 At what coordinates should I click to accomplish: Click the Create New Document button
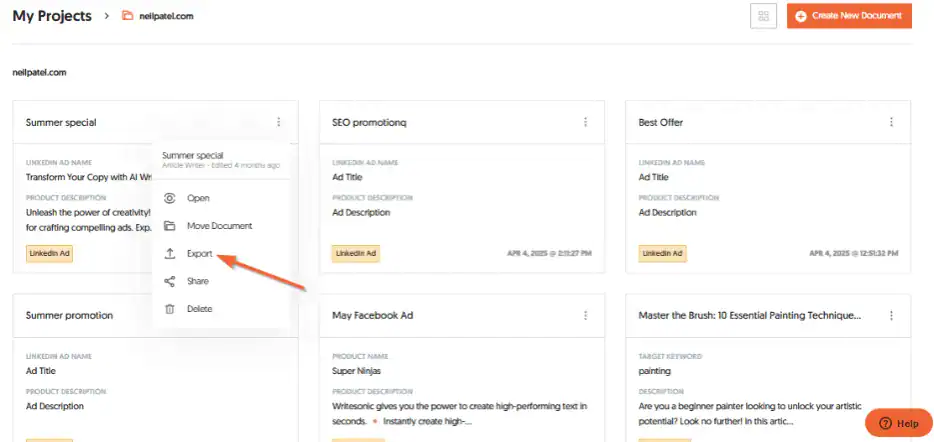pyautogui.click(x=849, y=16)
